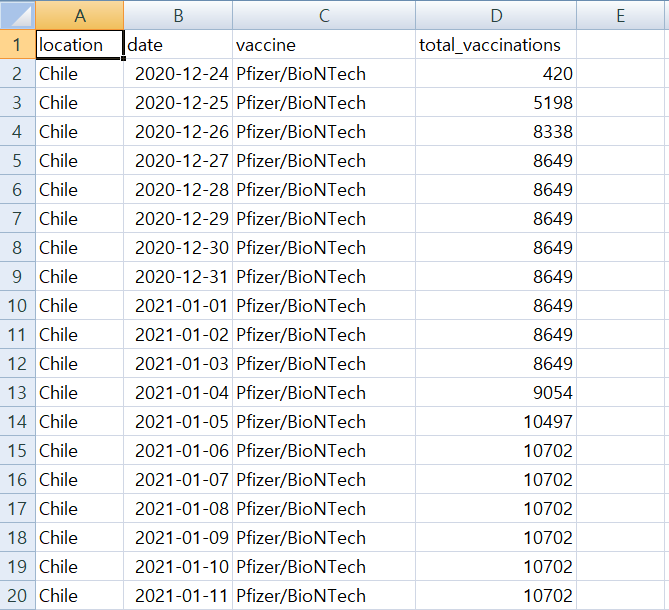669x610 pixels.
Task: Select the cell with date 2020-12-27
Action: [178, 160]
